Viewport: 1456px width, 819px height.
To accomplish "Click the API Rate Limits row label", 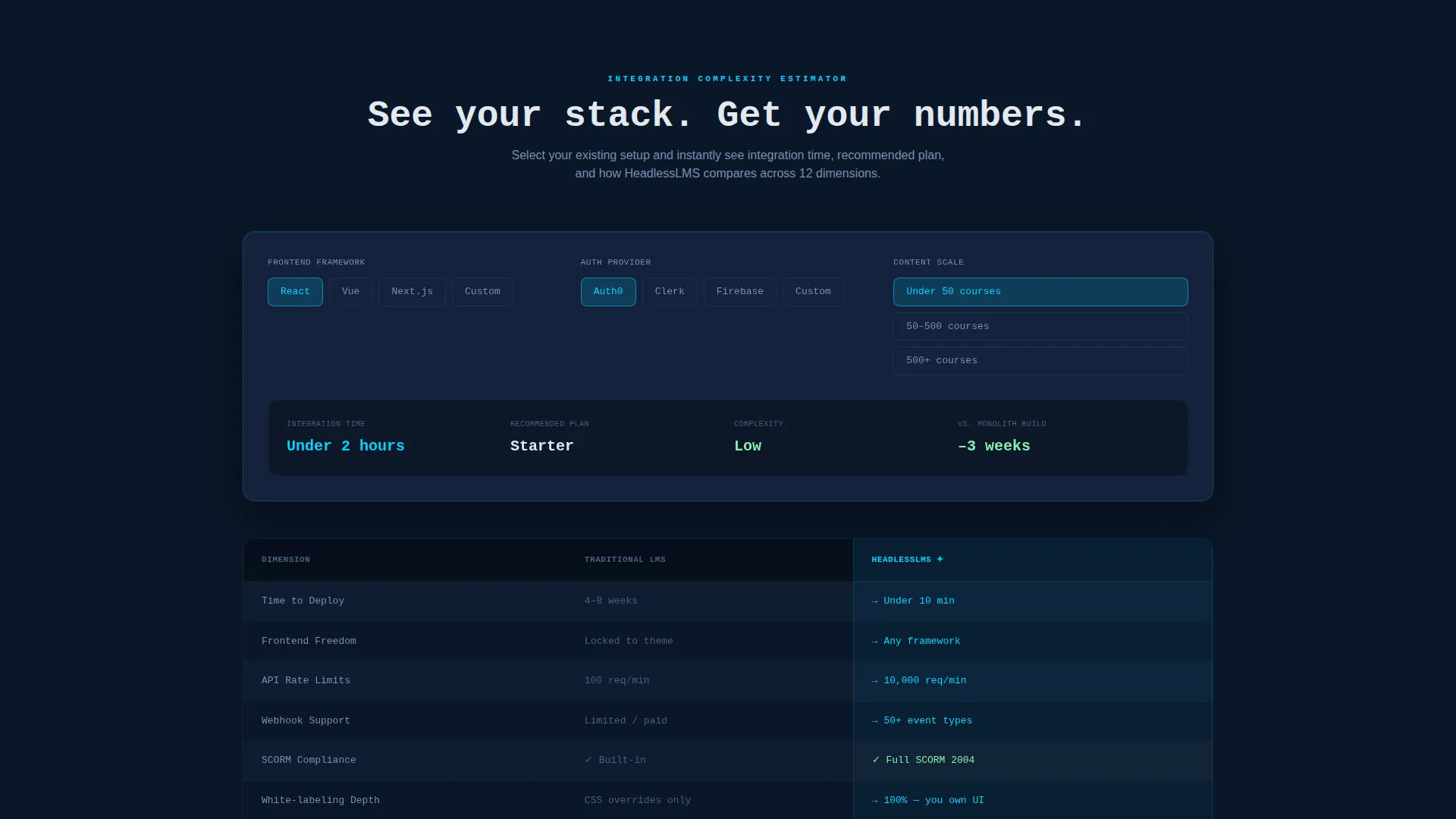I will [x=306, y=680].
